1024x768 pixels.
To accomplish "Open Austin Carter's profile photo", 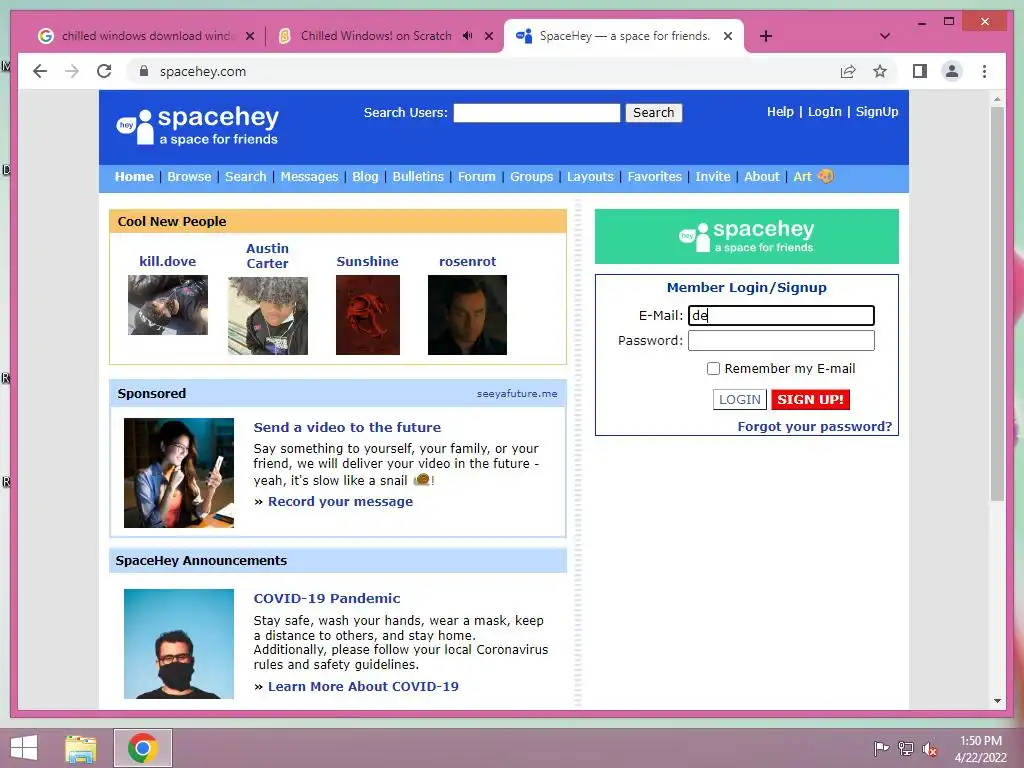I will 268,315.
